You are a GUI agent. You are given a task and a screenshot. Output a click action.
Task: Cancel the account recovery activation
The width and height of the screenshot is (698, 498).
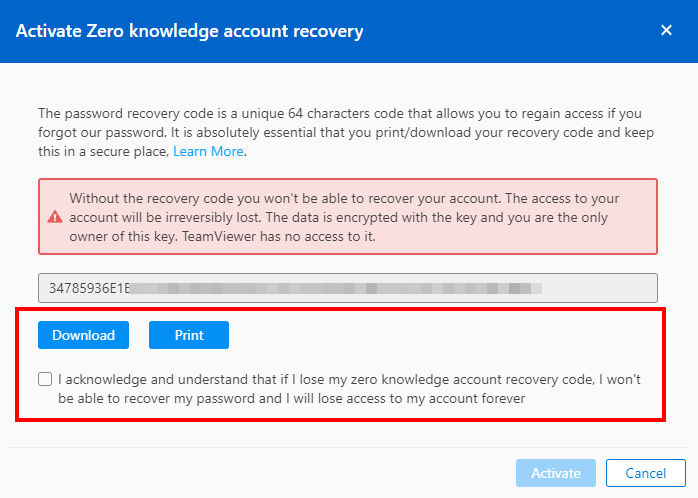pyautogui.click(x=645, y=473)
